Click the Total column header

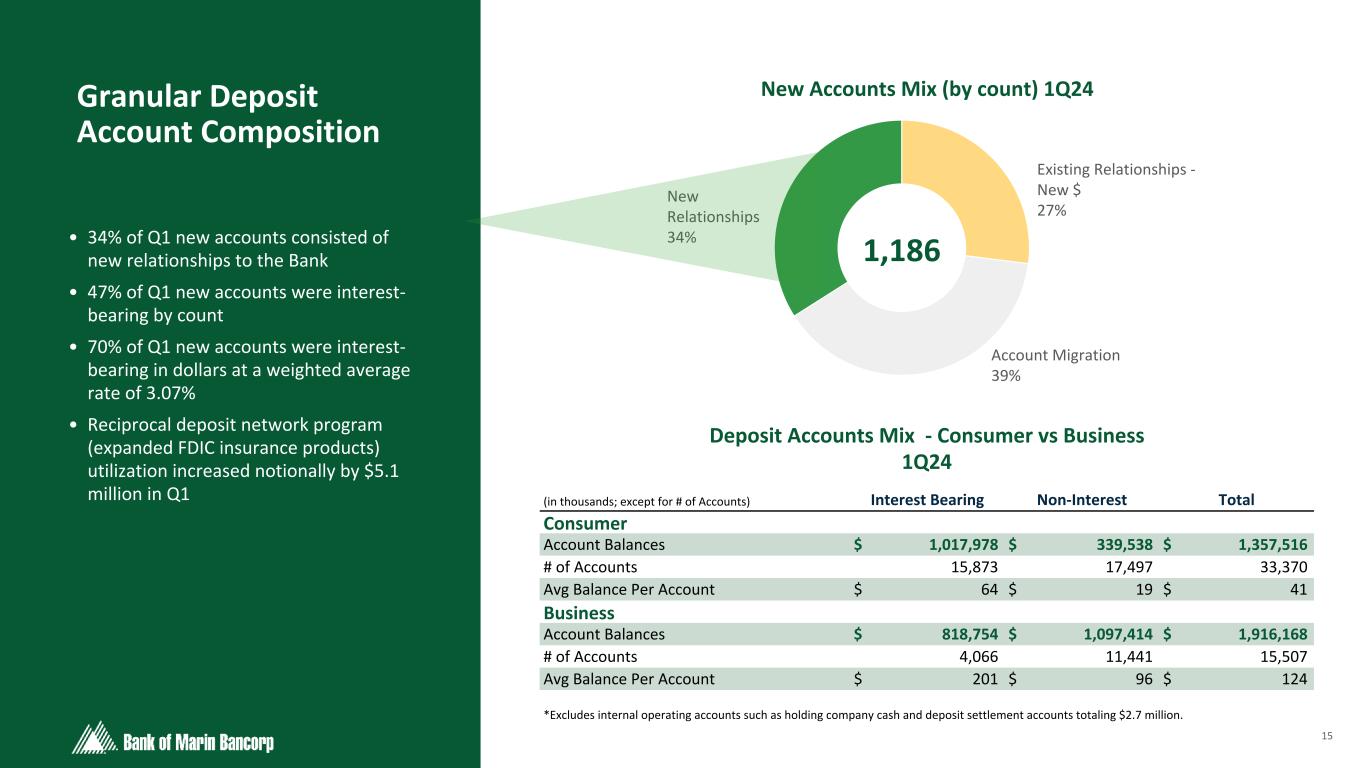(x=1235, y=500)
